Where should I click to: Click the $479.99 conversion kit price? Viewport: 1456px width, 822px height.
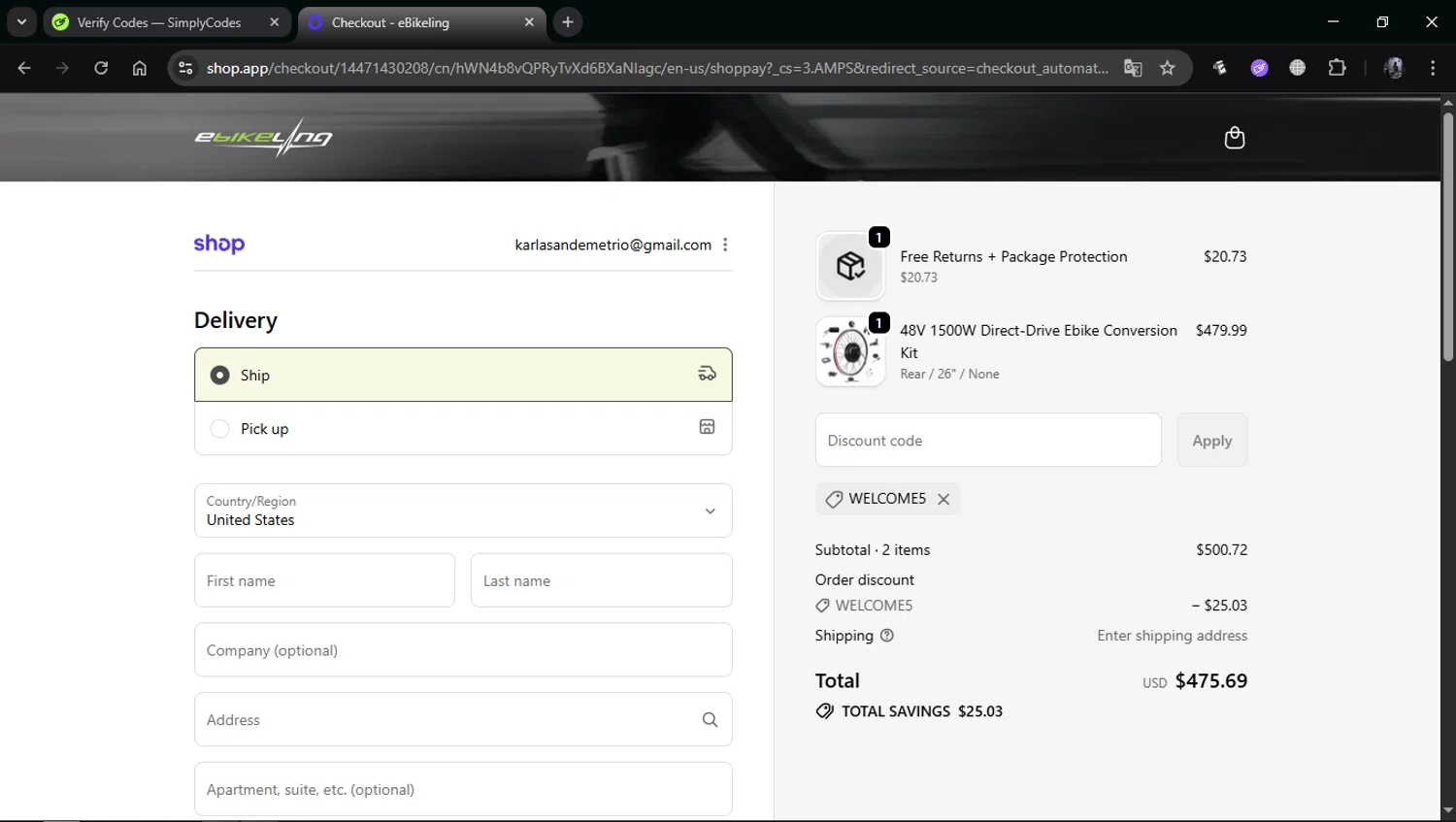[1222, 330]
